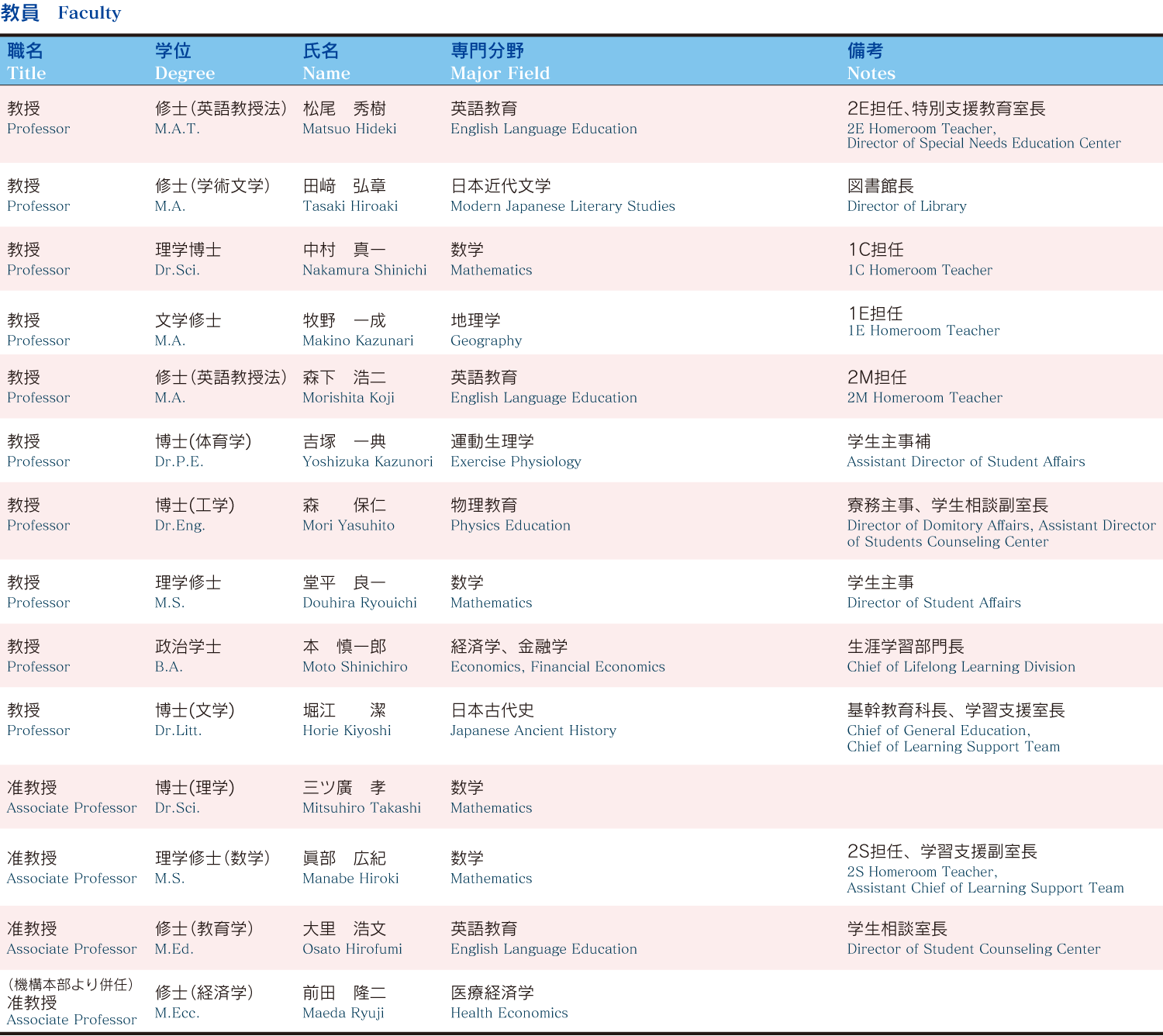Click the degree 'M.A.T.' for Matsuo
The image size is (1163, 1036).
tap(178, 129)
